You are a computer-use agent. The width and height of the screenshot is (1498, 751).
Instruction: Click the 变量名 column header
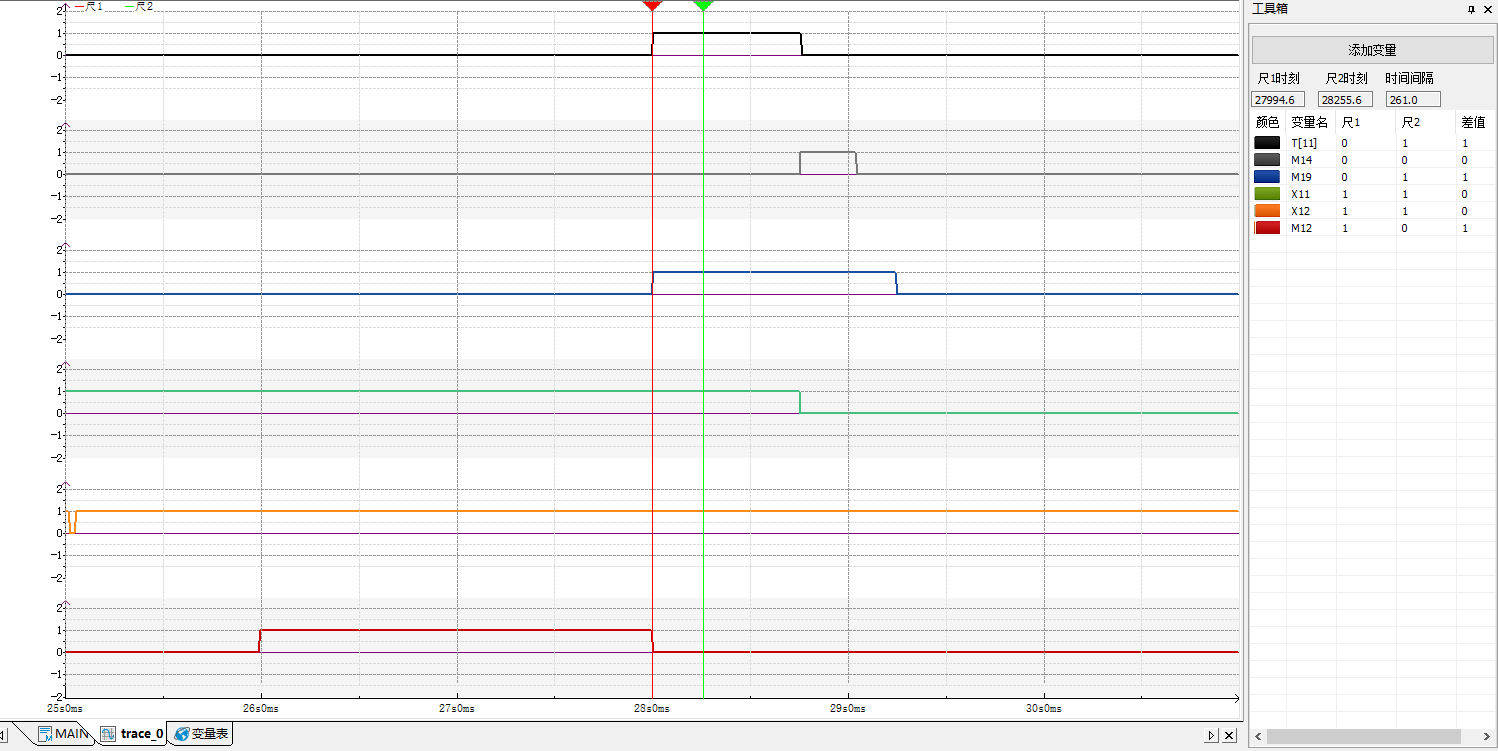tap(1309, 122)
